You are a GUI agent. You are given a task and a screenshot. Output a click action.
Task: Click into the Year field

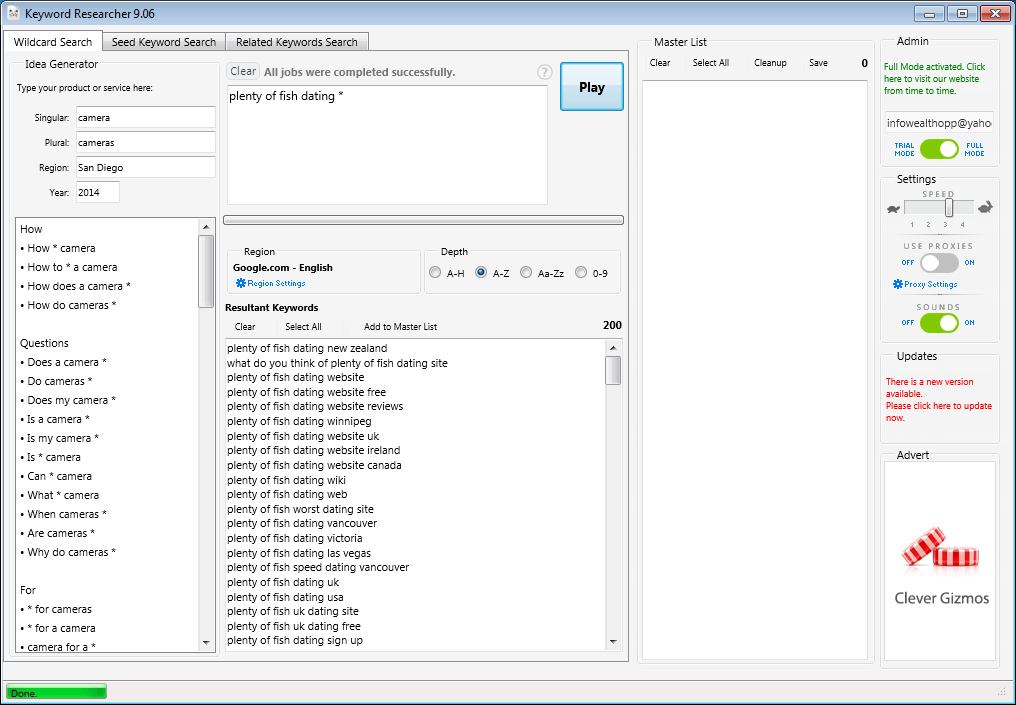coord(97,192)
